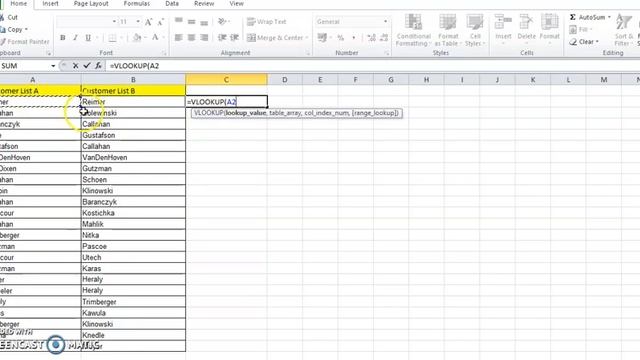Viewport: 640px width, 360px height.
Task: Select column D header
Action: (x=284, y=80)
